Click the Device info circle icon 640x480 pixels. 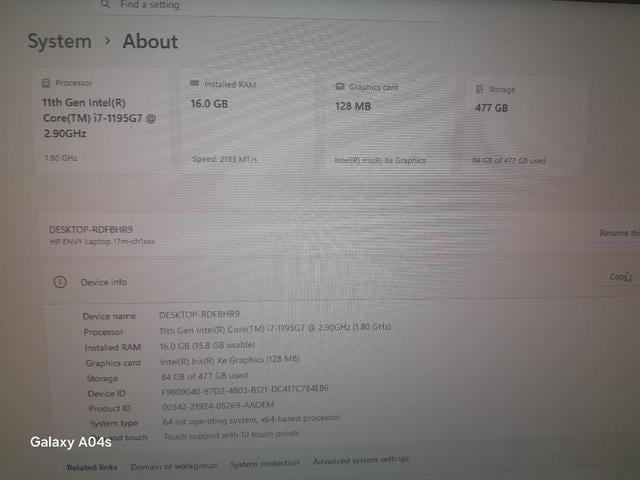point(60,282)
